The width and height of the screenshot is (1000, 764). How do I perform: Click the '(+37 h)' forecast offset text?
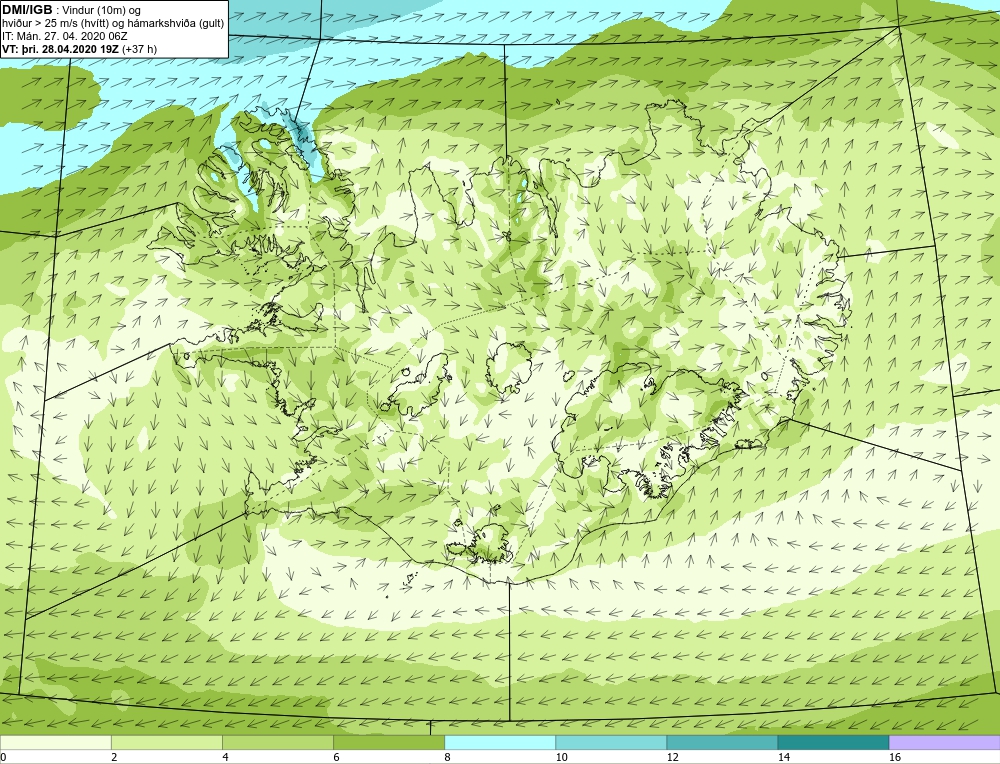pyautogui.click(x=138, y=49)
